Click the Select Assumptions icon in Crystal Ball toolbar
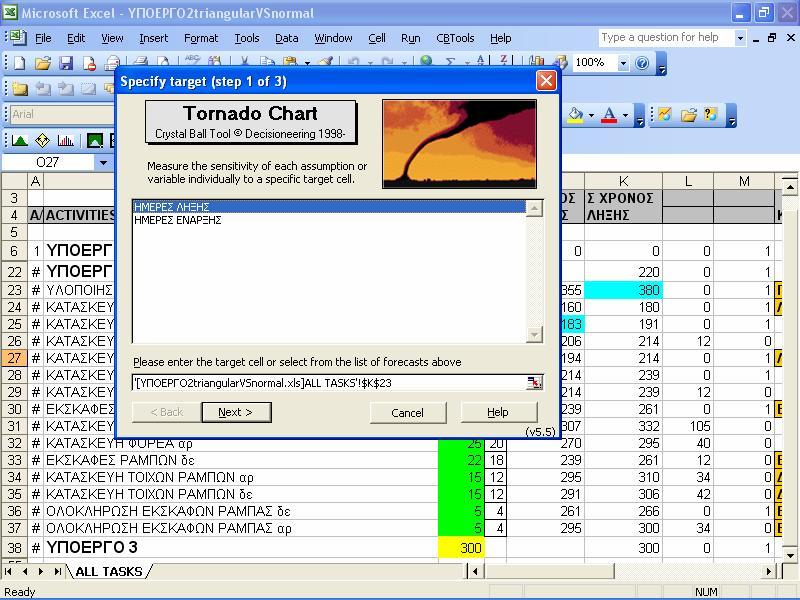The width and height of the screenshot is (800, 600). 95,140
